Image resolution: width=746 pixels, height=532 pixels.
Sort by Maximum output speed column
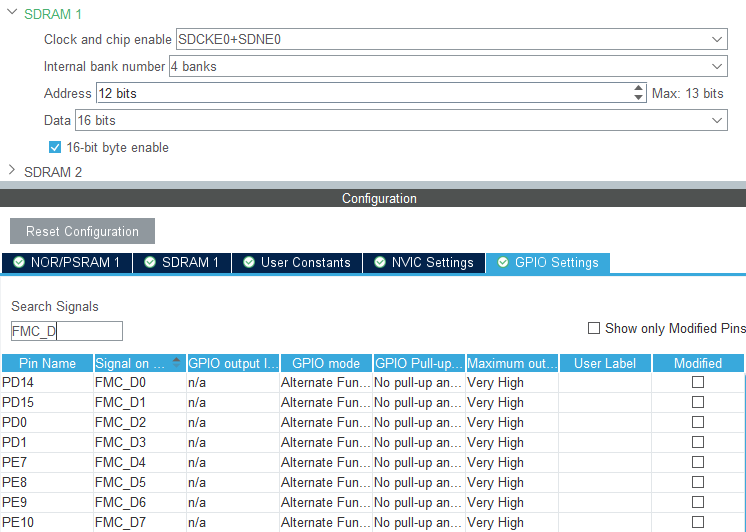point(512,363)
